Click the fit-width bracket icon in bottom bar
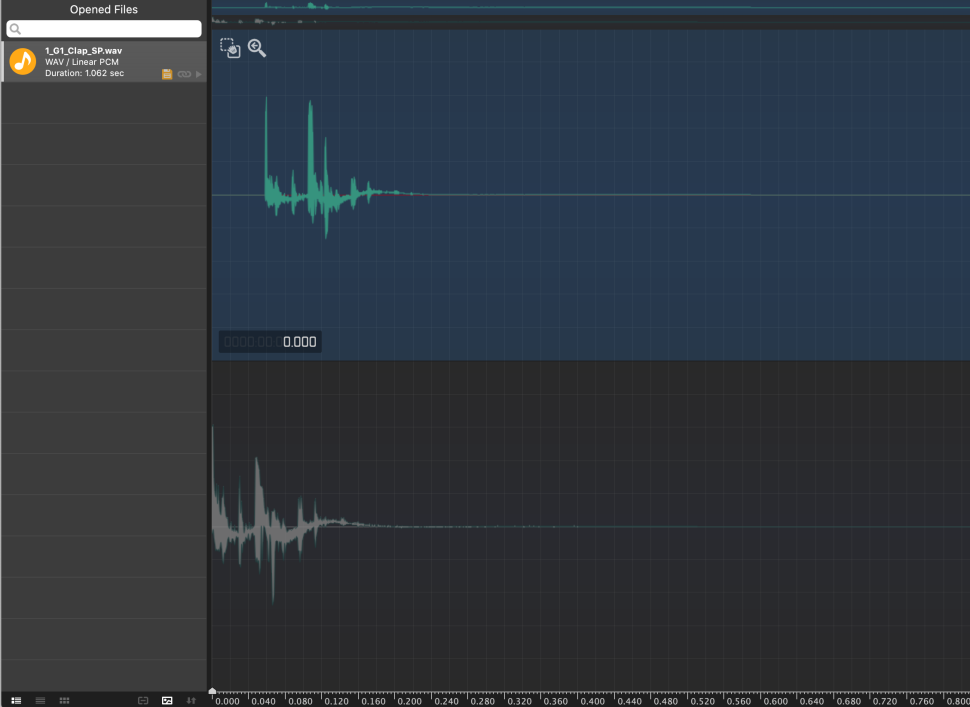The height and width of the screenshot is (707, 970). click(x=143, y=700)
